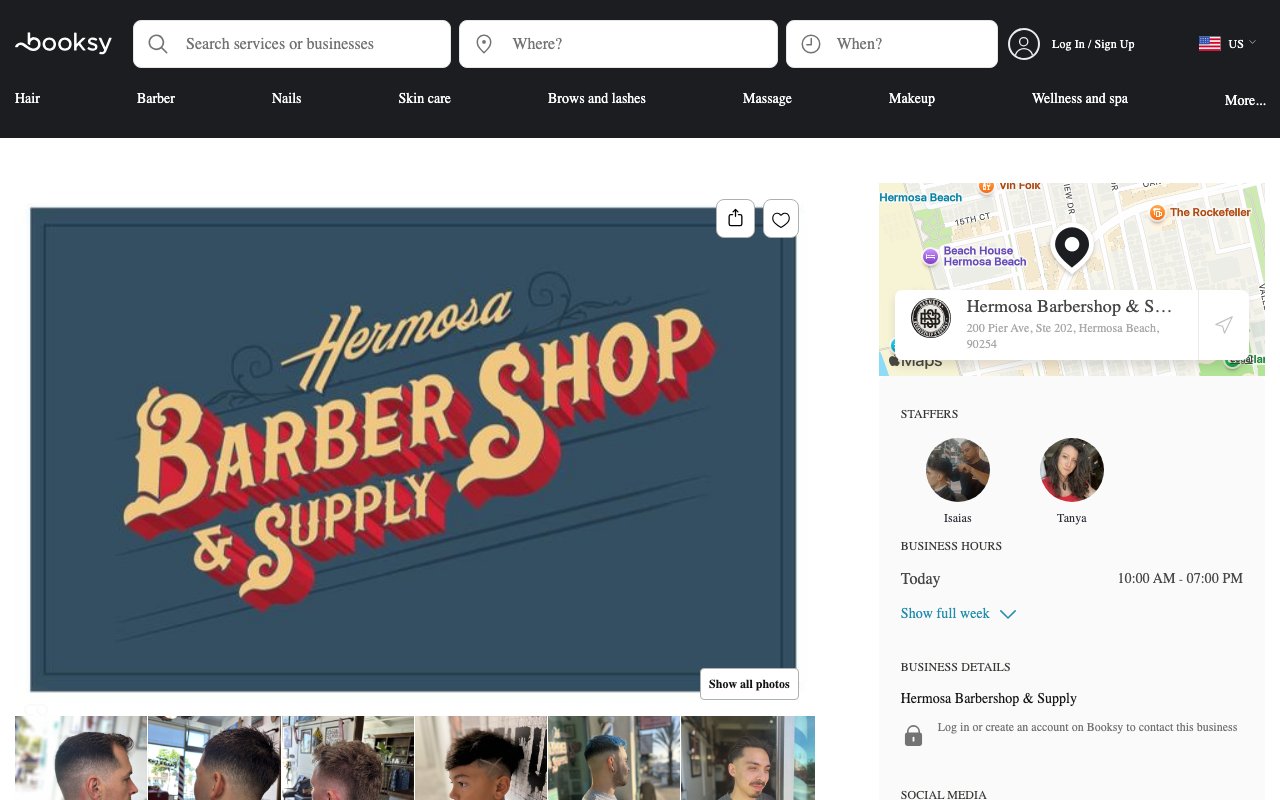Select staffer Tanya avatar
The width and height of the screenshot is (1280, 800).
[x=1072, y=470]
